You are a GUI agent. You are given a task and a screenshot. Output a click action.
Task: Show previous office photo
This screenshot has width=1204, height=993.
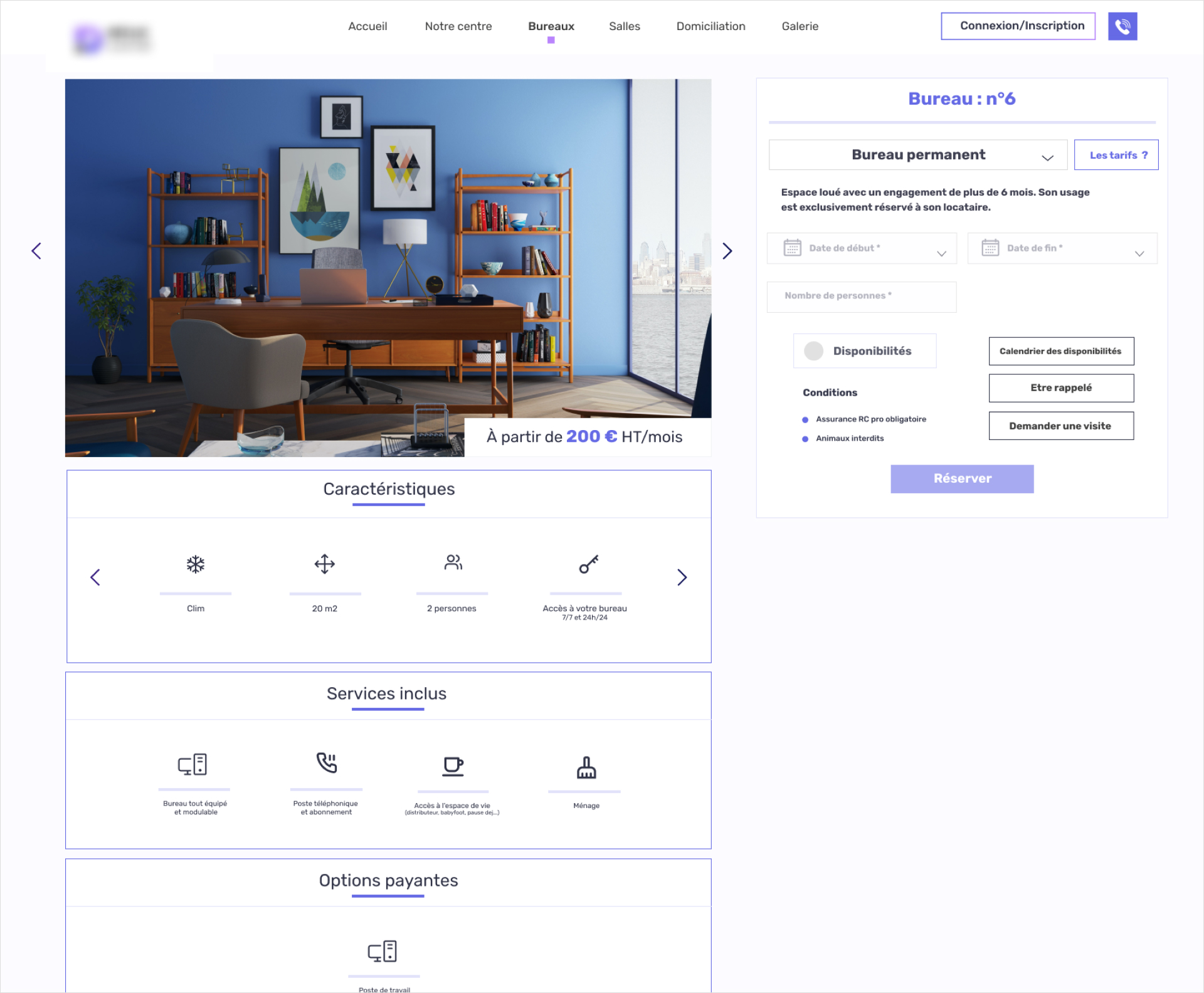(x=36, y=251)
